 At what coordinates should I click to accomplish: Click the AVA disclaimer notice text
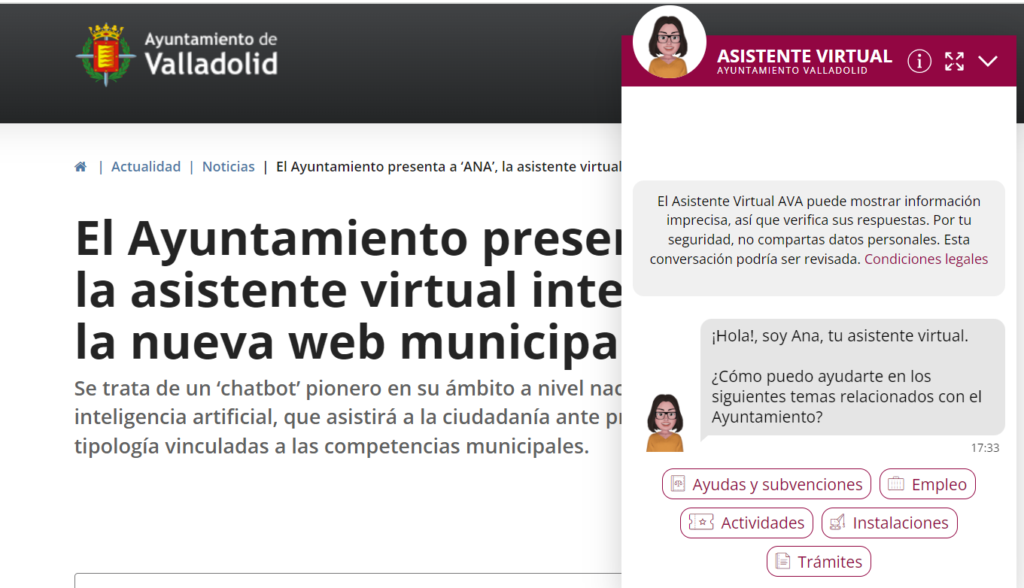[818, 230]
